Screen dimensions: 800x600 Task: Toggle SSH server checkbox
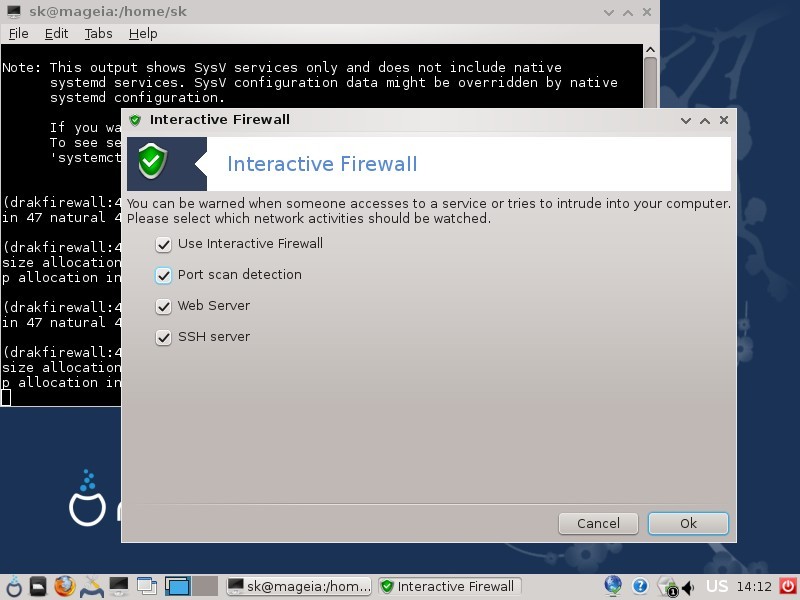pos(163,338)
